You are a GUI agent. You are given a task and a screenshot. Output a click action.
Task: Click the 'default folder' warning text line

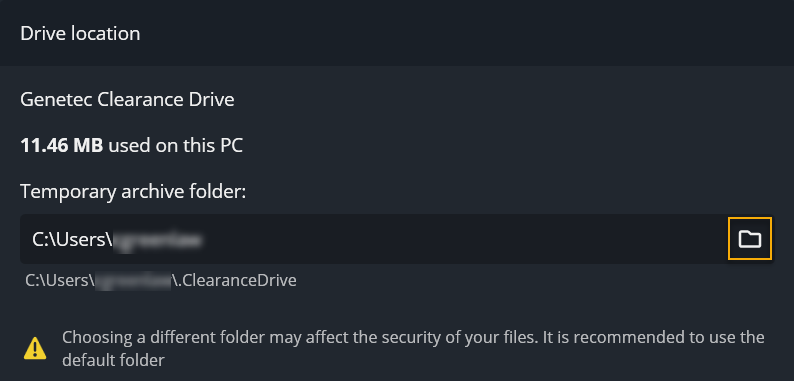pyautogui.click(x=113, y=360)
